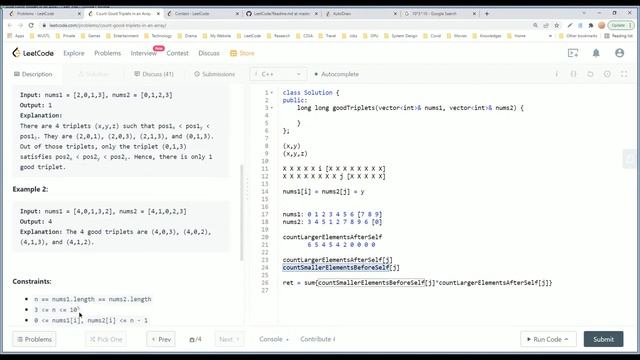Open Discuss in top navigation
640x360 pixels.
209,53
